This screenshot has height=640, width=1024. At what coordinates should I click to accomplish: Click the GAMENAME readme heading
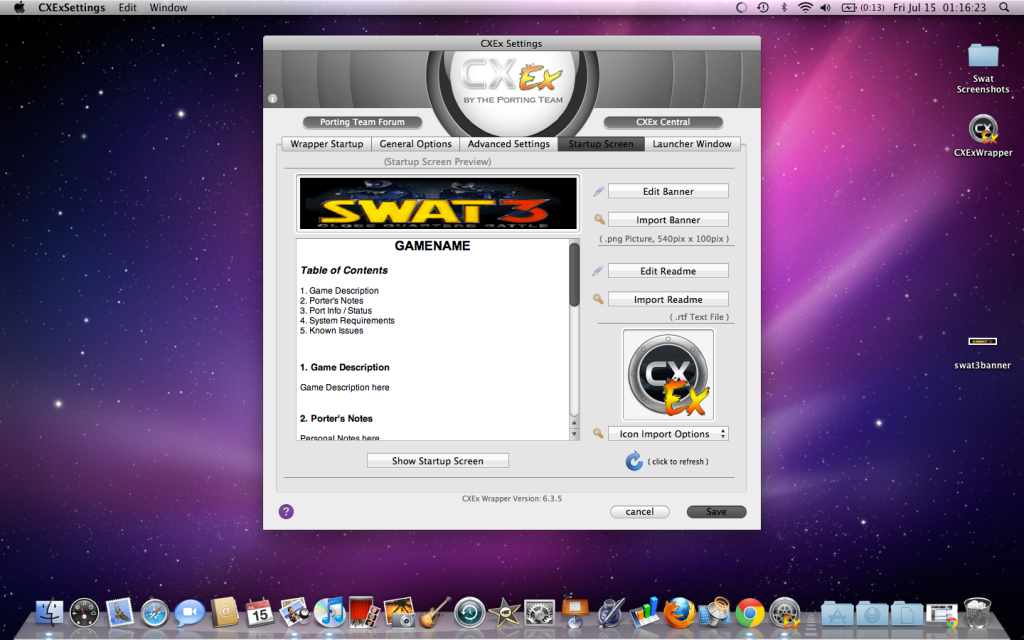432,246
